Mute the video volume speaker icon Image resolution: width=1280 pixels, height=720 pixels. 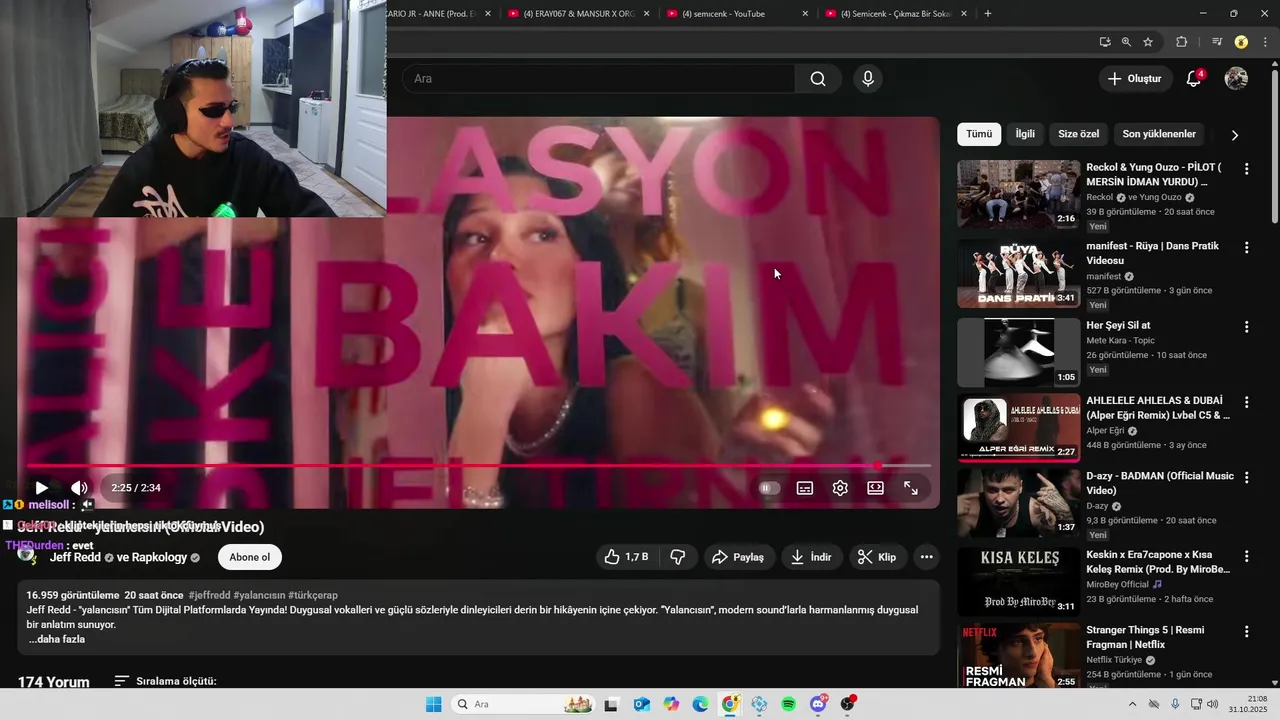click(x=79, y=488)
